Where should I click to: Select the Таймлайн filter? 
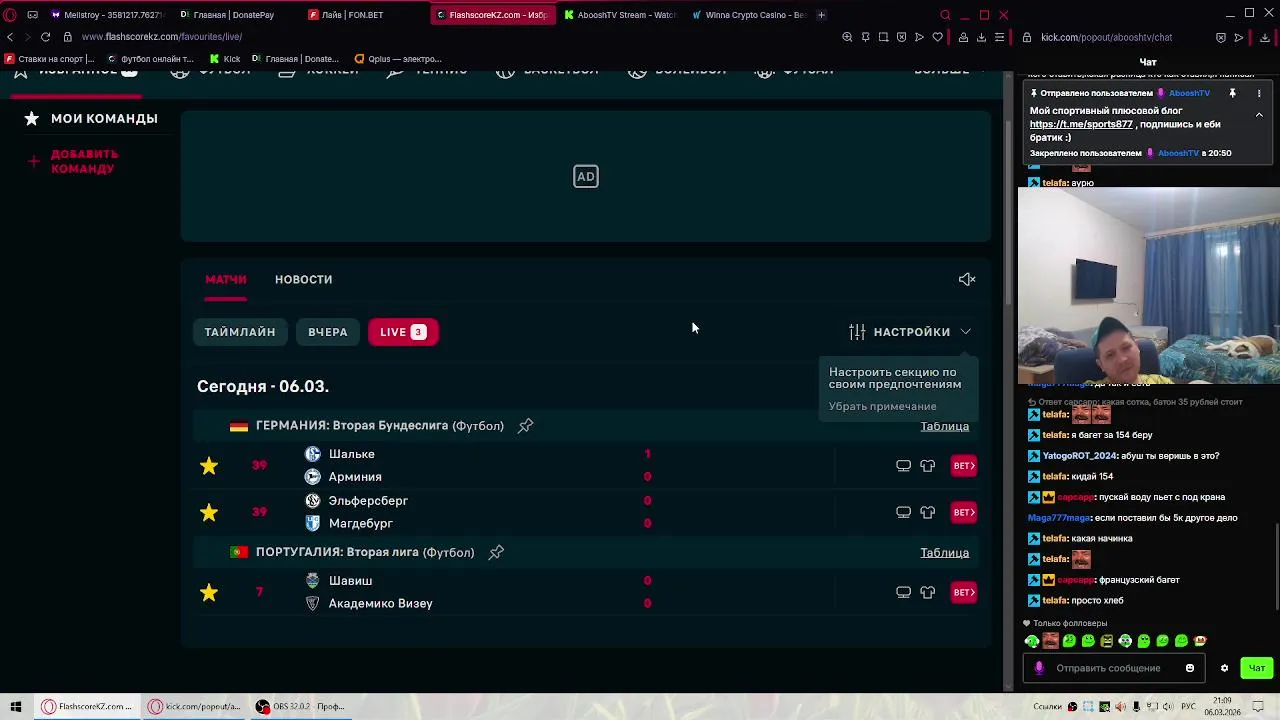point(240,332)
